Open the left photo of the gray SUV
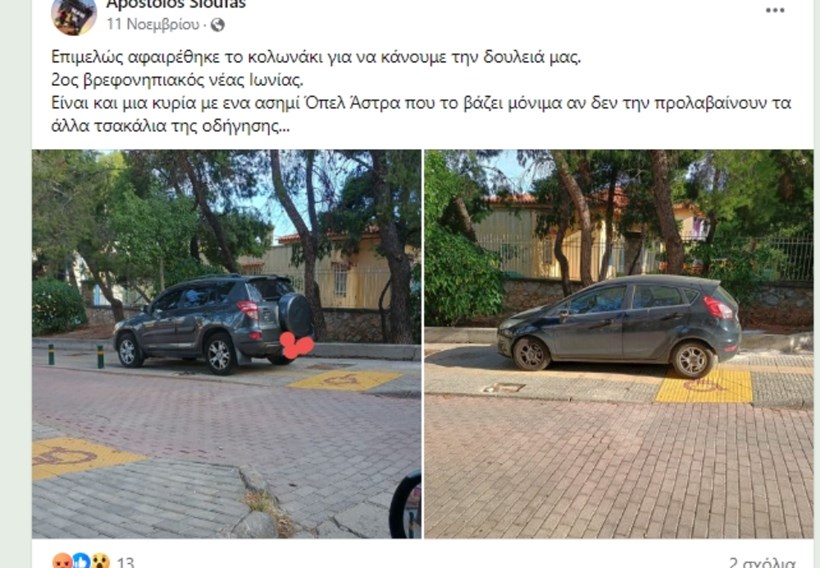The width and height of the screenshot is (820, 568). [x=226, y=344]
